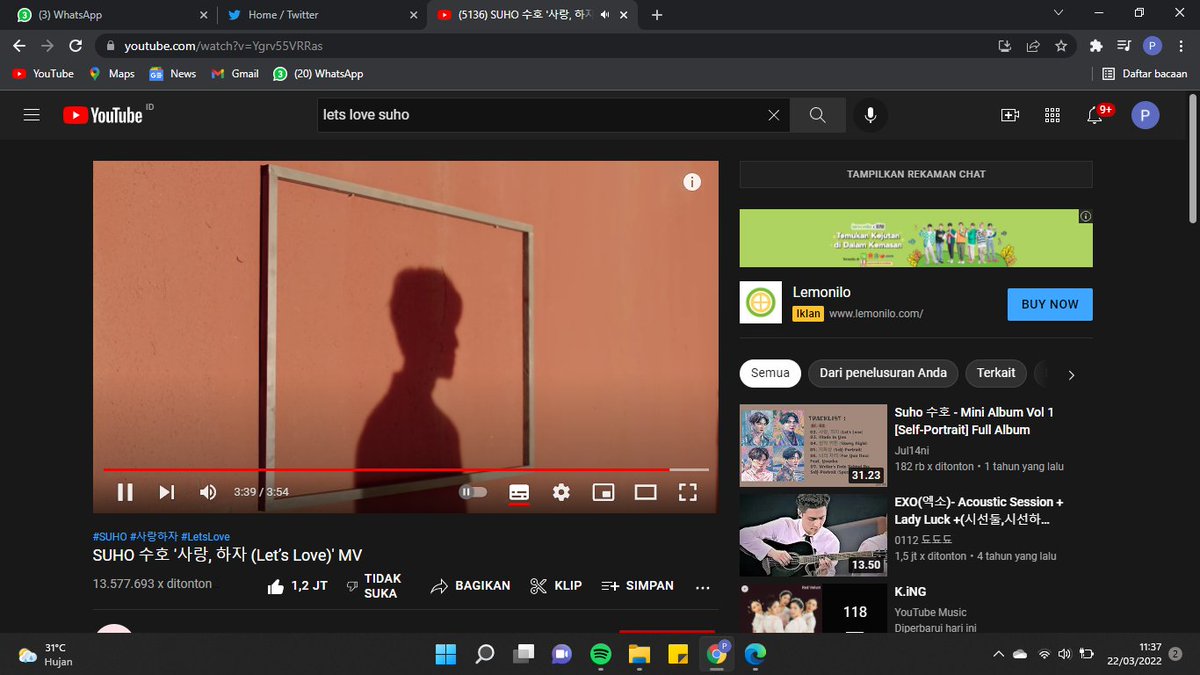This screenshot has height=675, width=1200.
Task: Open the Maps bookmark
Action: pos(111,74)
